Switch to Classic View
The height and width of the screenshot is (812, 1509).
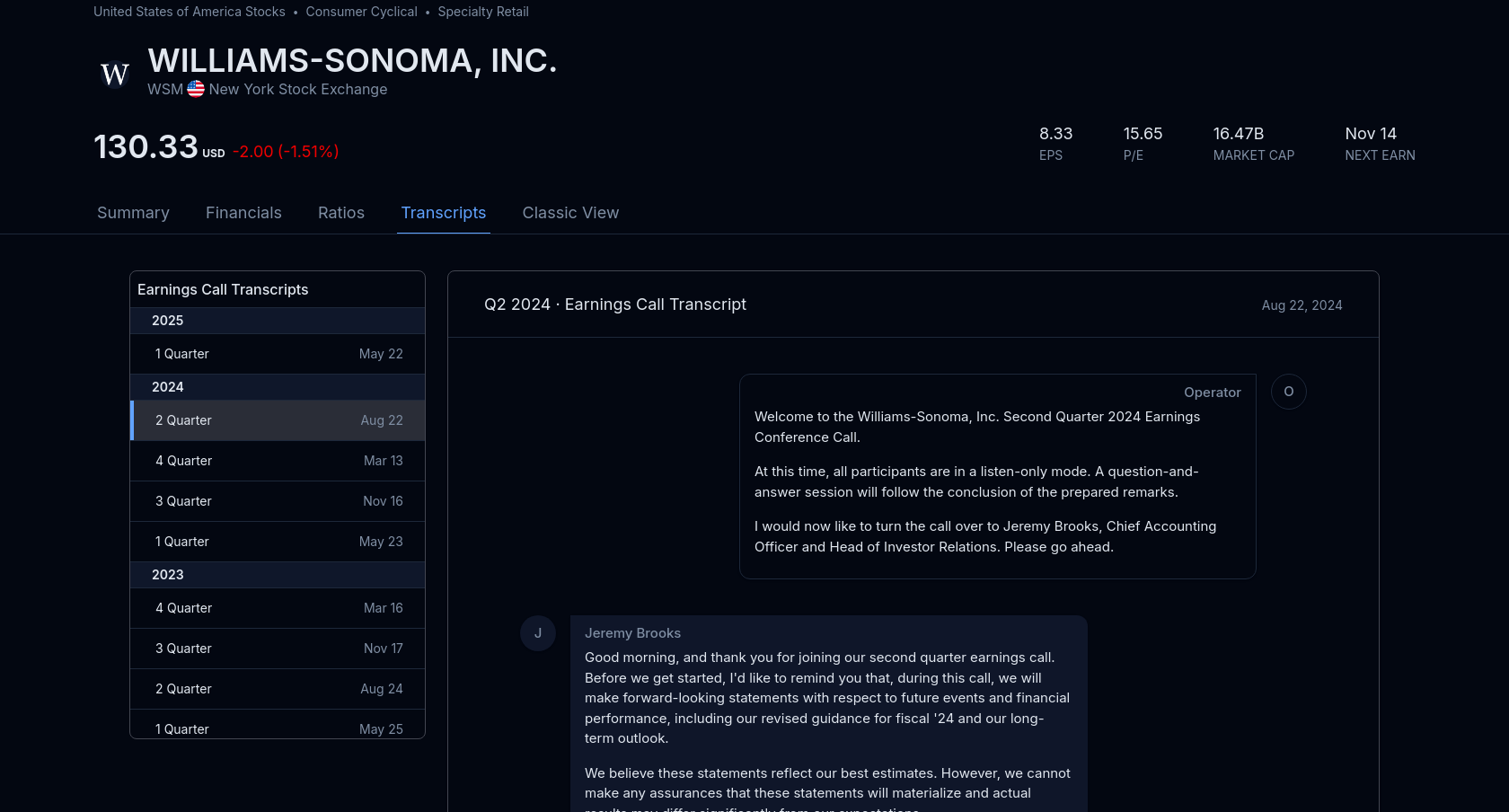(x=570, y=213)
